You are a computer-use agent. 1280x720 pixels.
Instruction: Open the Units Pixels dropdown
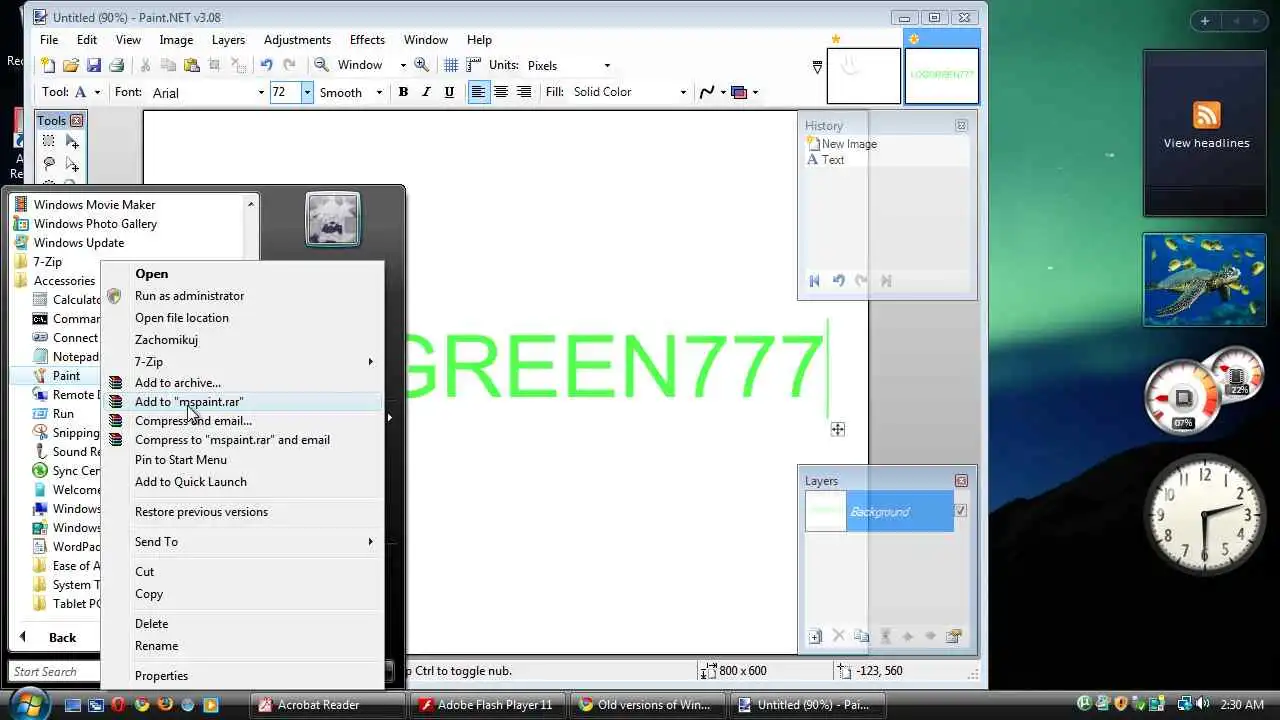568,65
